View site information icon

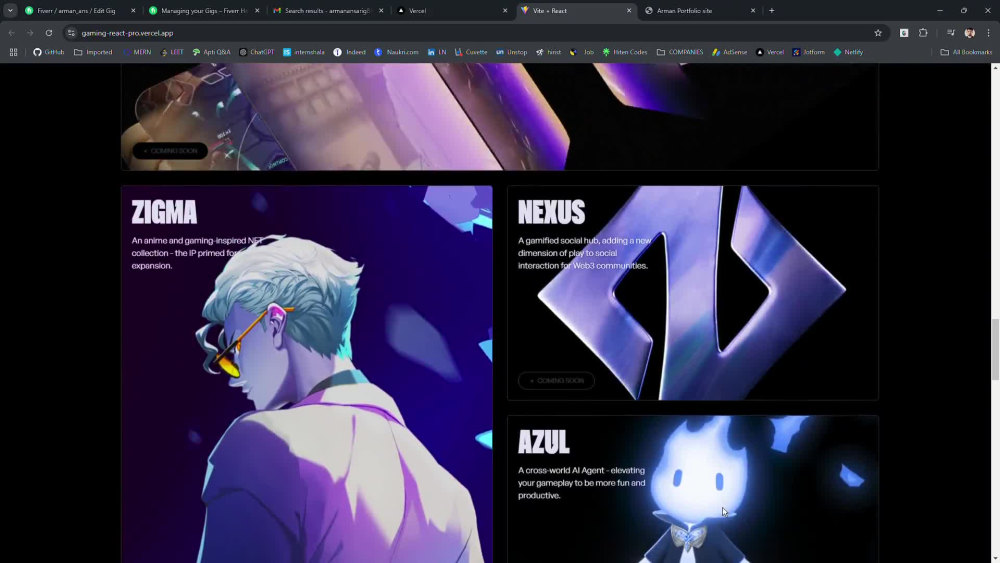[71, 33]
